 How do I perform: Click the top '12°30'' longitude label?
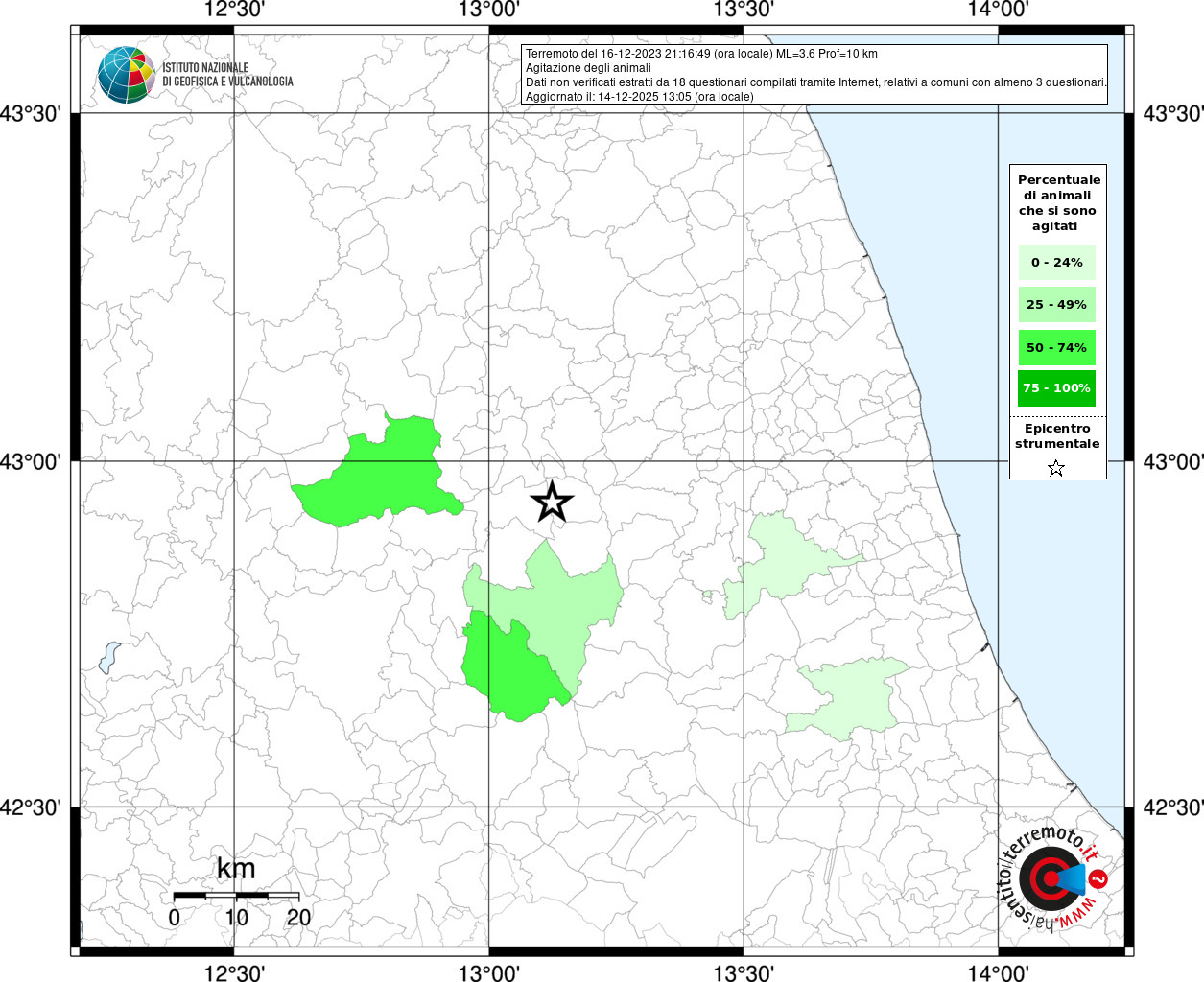point(235,10)
